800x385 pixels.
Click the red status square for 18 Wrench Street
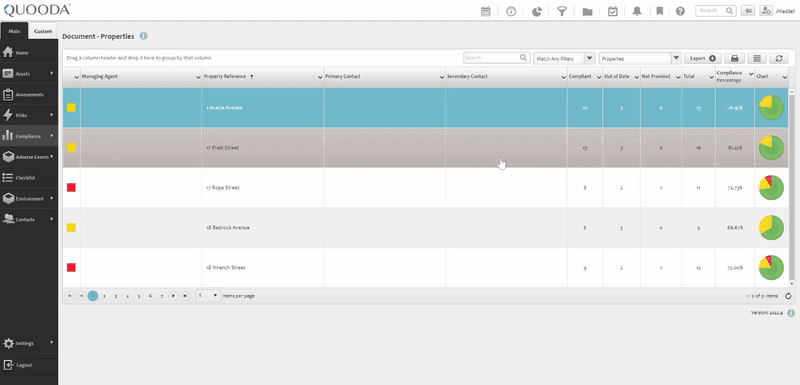click(x=71, y=267)
